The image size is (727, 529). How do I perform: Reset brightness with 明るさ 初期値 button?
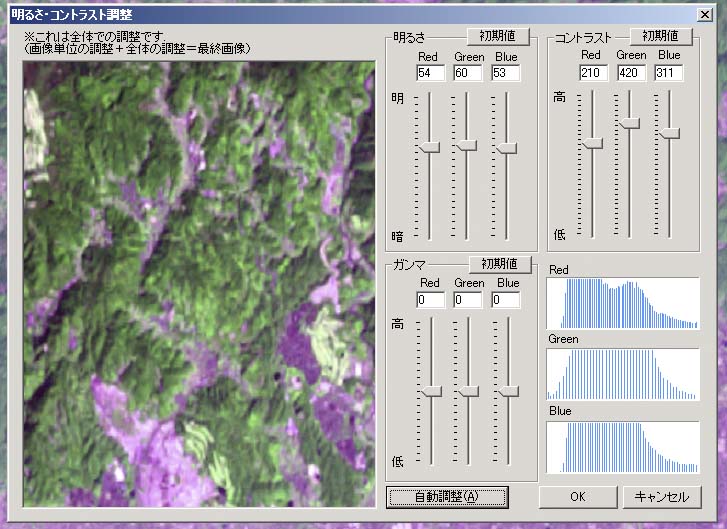498,36
